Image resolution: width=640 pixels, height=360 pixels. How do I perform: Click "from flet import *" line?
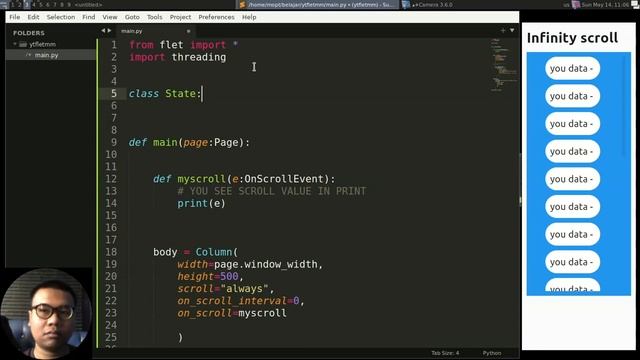[x=184, y=45]
